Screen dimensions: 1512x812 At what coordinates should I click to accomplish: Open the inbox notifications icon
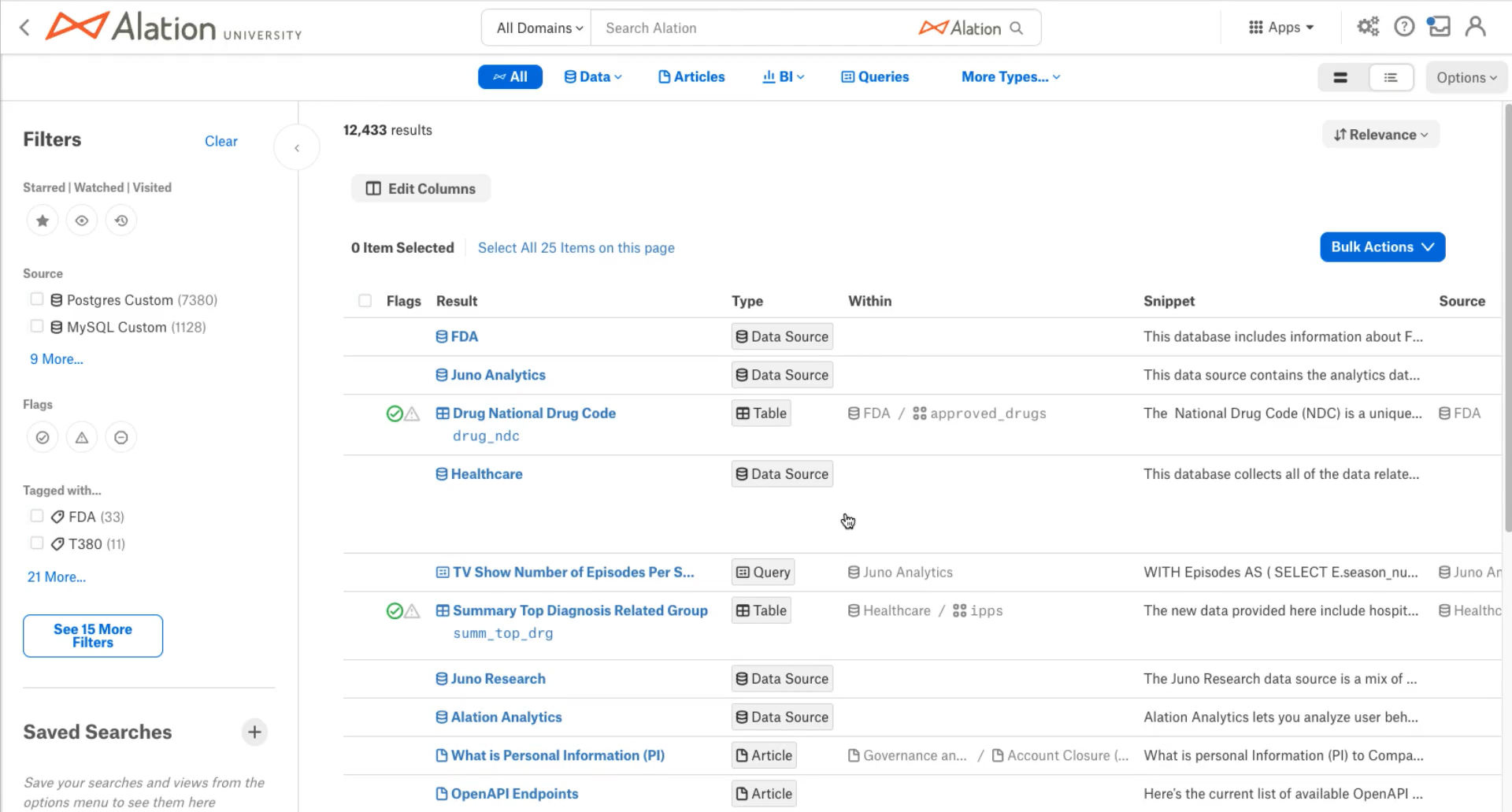tap(1439, 27)
